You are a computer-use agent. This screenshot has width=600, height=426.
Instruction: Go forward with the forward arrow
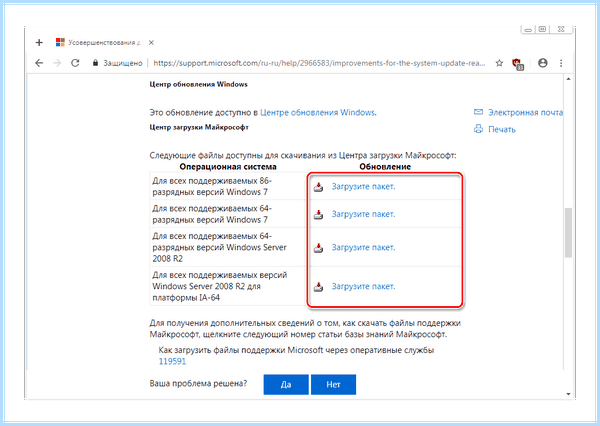[57, 63]
